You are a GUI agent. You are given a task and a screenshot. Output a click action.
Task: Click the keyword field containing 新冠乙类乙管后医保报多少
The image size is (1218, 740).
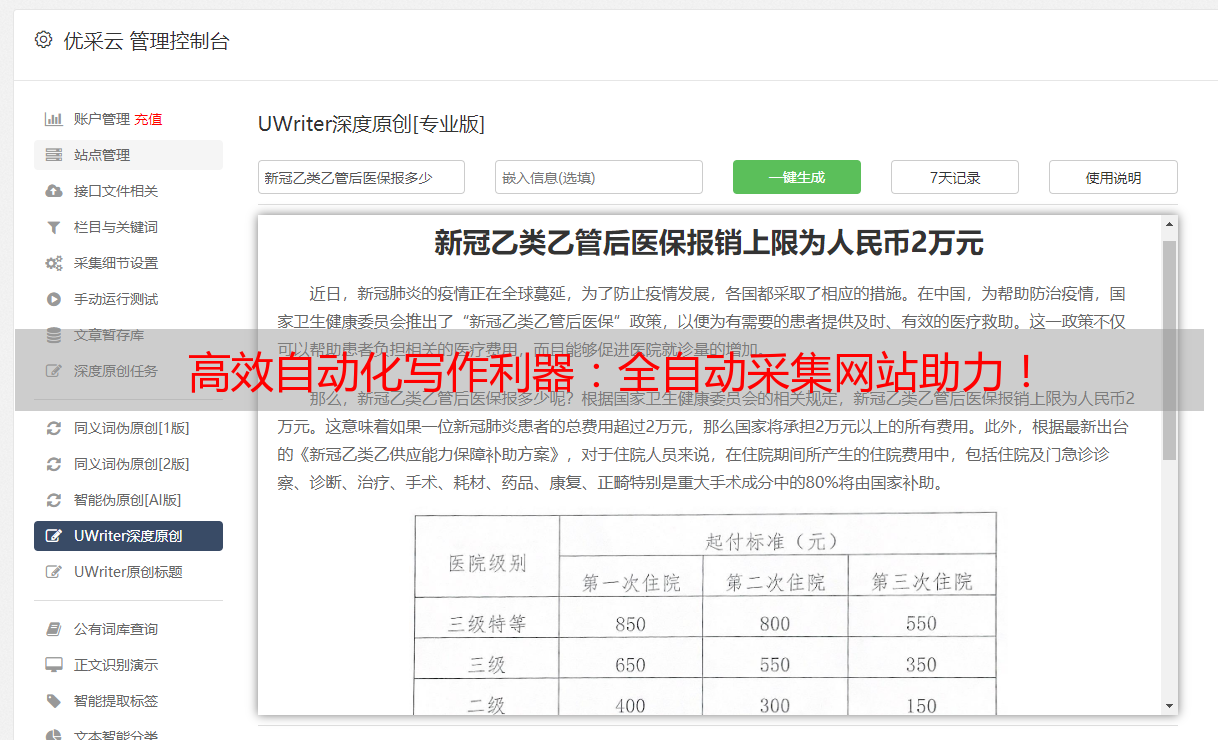(x=361, y=177)
